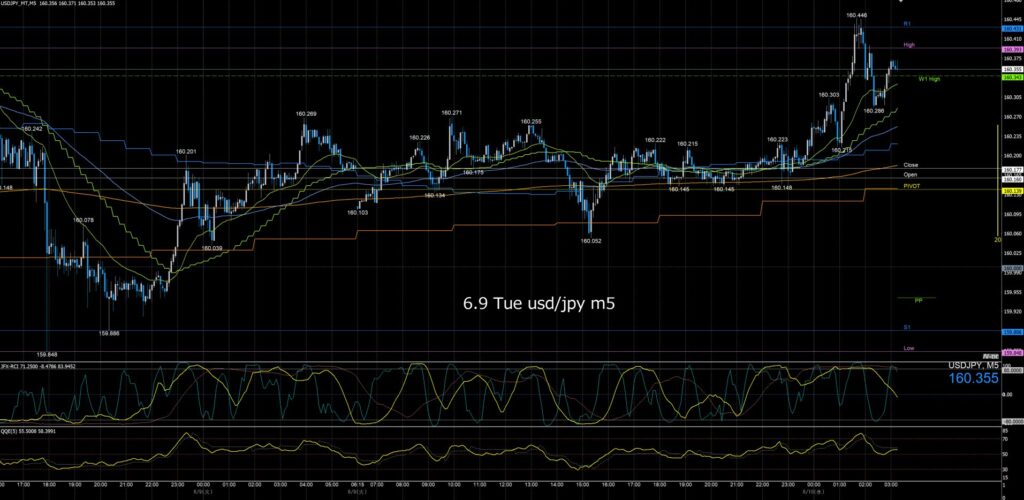Click the large 160.355 price display
The width and height of the screenshot is (1024, 500).
point(973,378)
